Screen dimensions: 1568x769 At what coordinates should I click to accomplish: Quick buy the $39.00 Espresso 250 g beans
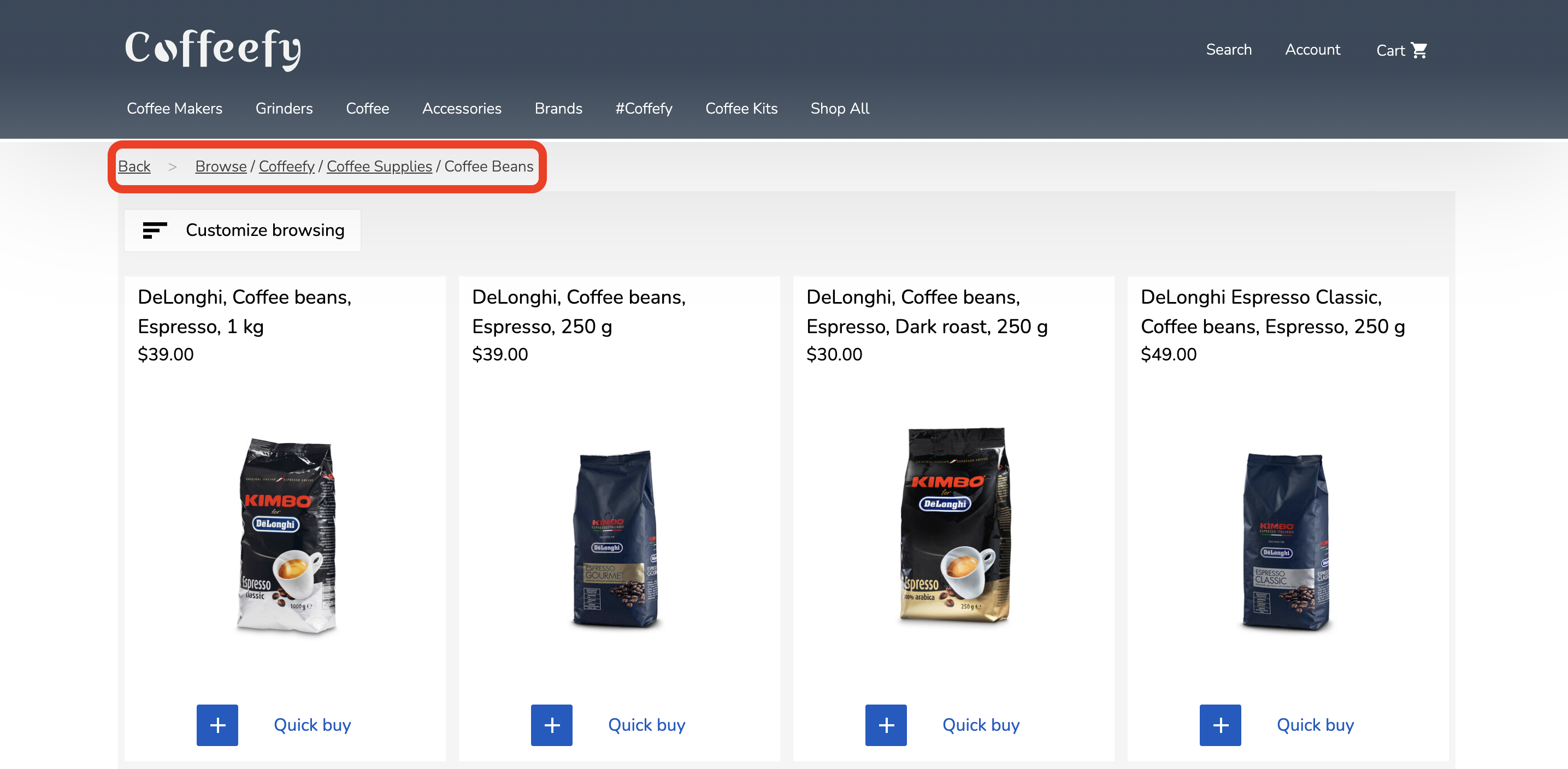click(x=646, y=725)
